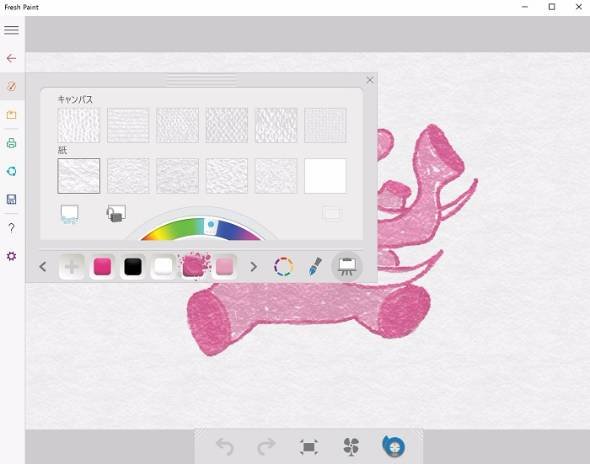Show more colors with right chevron
The height and width of the screenshot is (464, 590).
(x=254, y=267)
